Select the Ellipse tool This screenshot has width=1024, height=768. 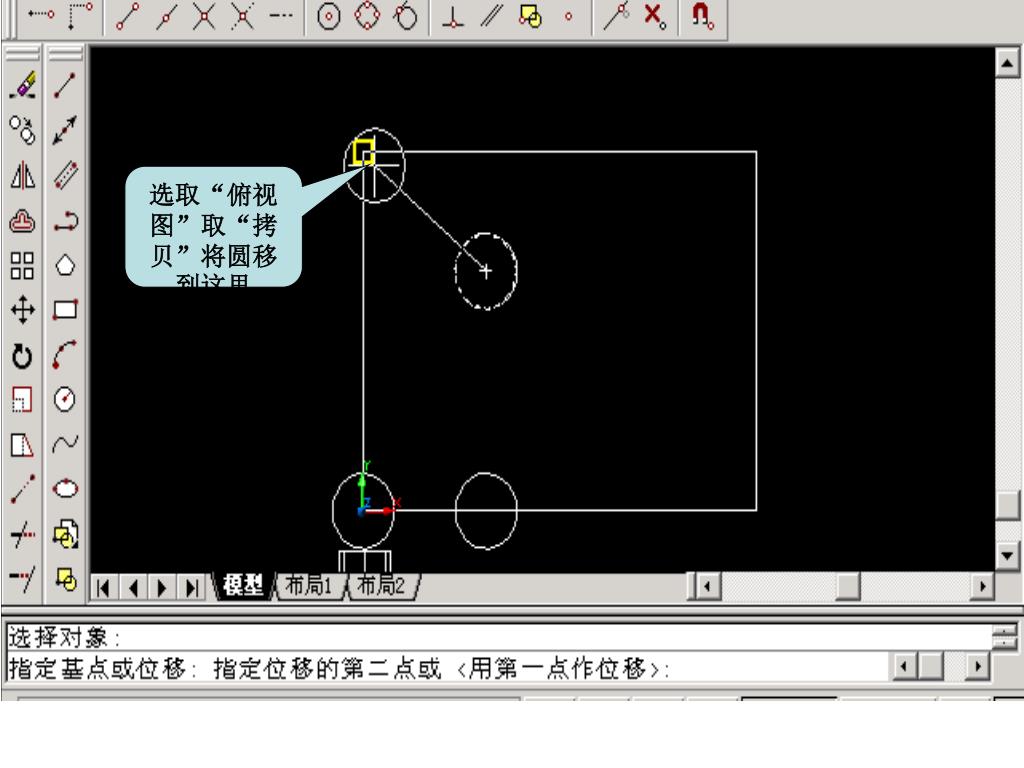click(65, 488)
